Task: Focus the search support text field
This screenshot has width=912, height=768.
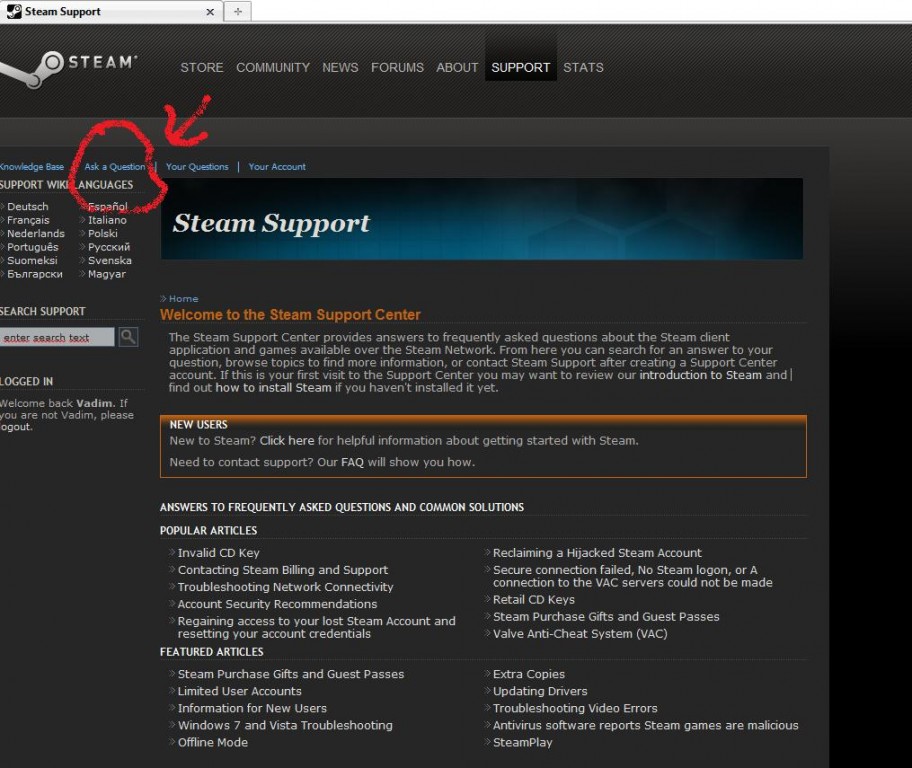Action: pos(56,337)
